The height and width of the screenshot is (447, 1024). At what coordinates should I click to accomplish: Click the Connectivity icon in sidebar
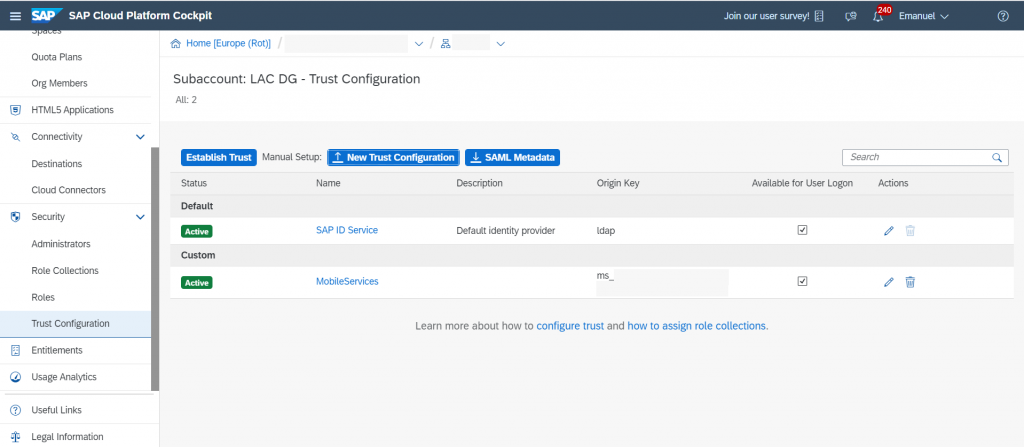[16, 137]
